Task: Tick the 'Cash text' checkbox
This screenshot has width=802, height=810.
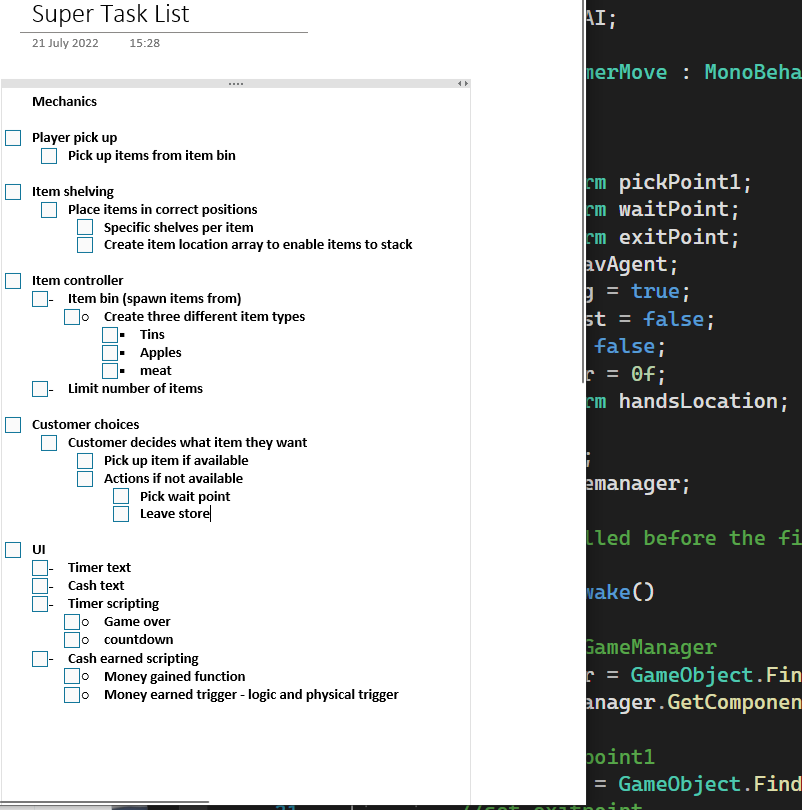Action: click(40, 586)
